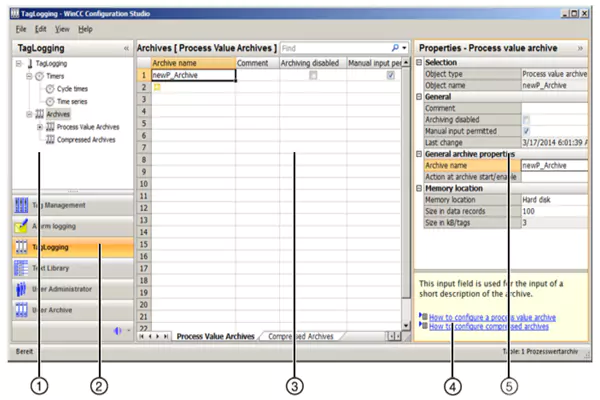600x400 pixels.
Task: Toggle Manual input permitted checkbox in row 1
Action: point(390,75)
